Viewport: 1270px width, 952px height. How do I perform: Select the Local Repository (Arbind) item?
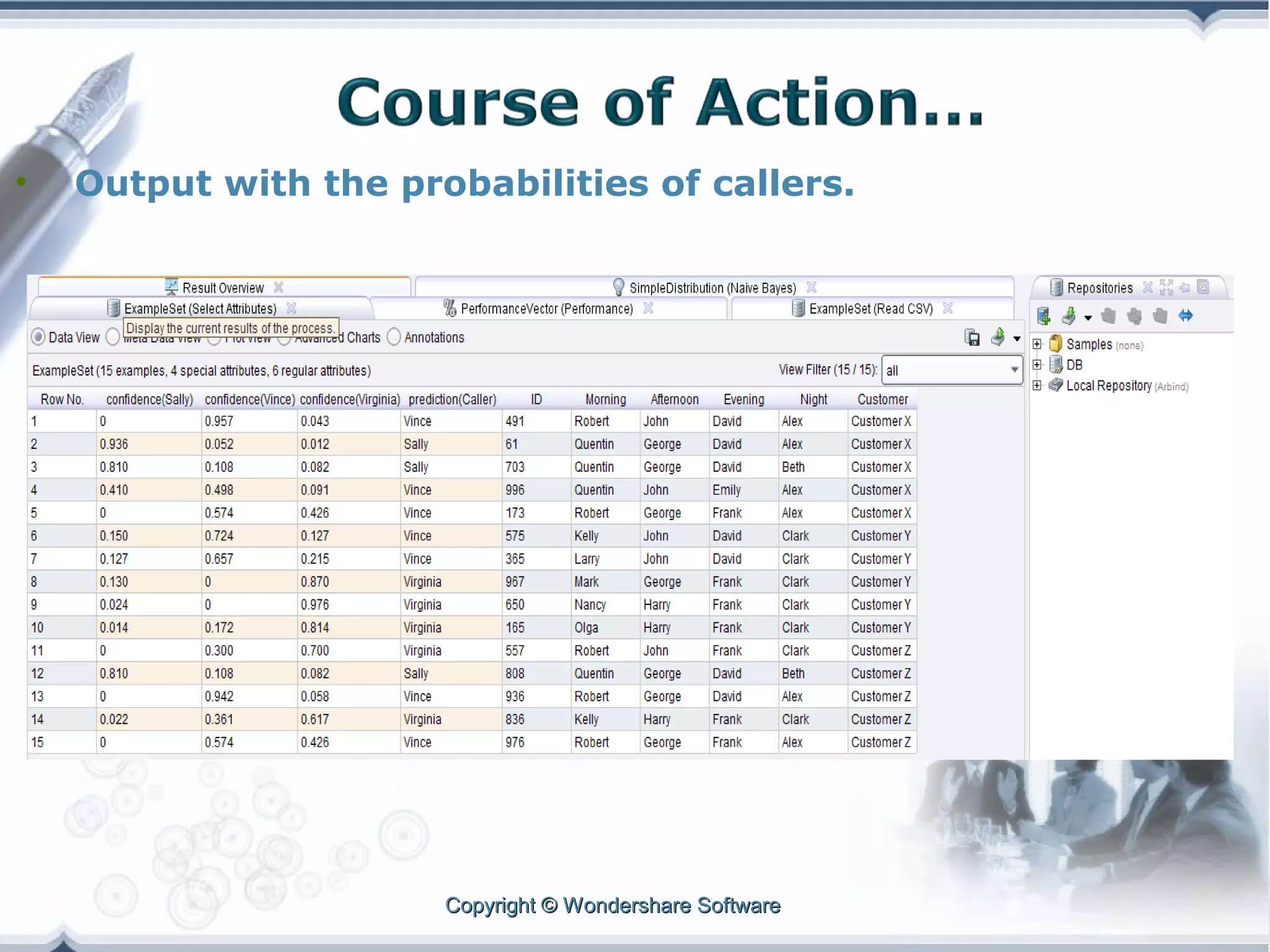click(1127, 386)
